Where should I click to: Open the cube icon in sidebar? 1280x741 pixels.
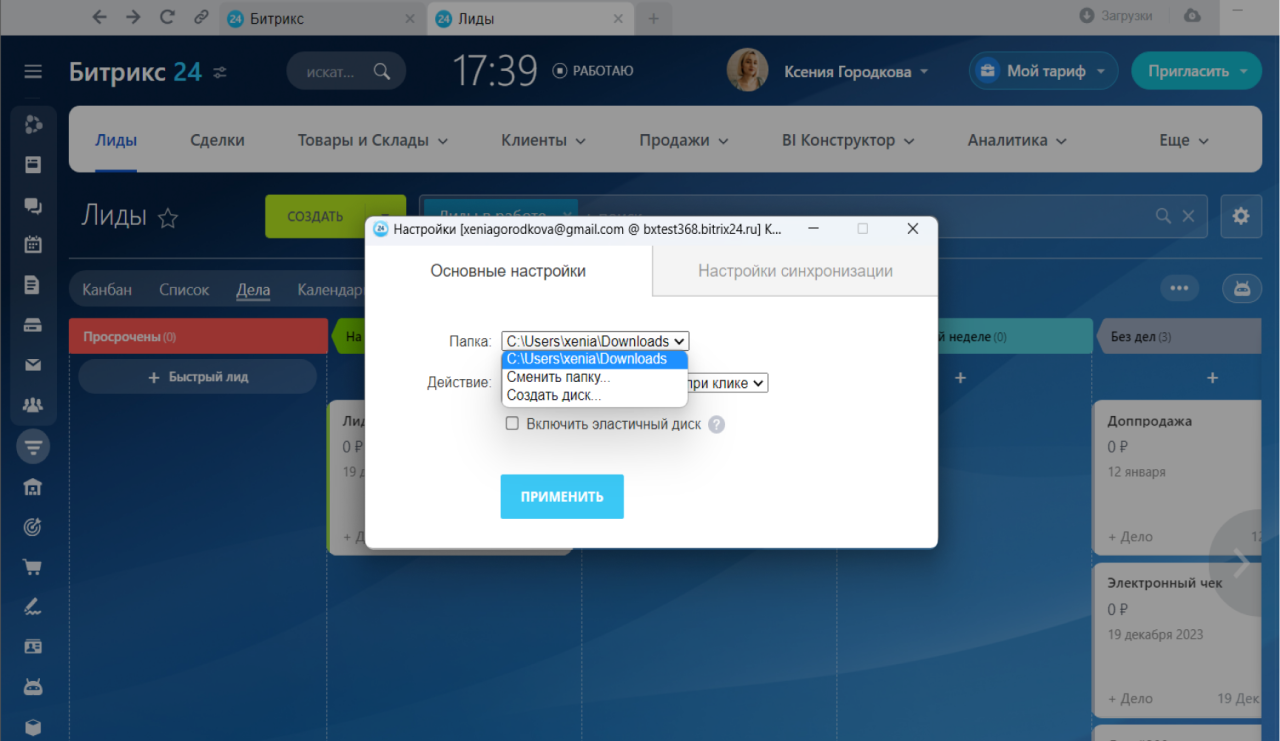(33, 727)
